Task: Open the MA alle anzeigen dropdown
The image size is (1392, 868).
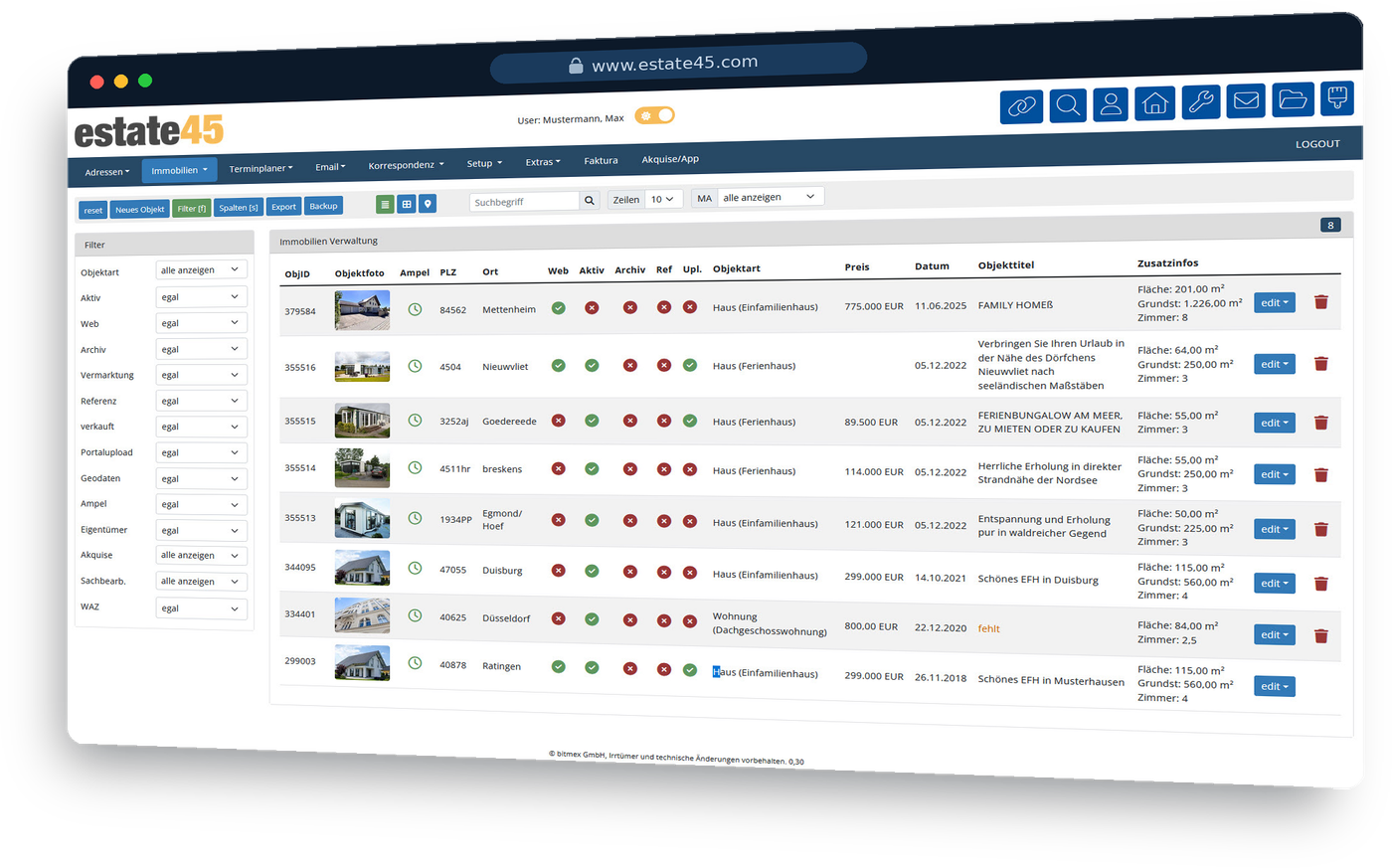Action: [x=771, y=197]
